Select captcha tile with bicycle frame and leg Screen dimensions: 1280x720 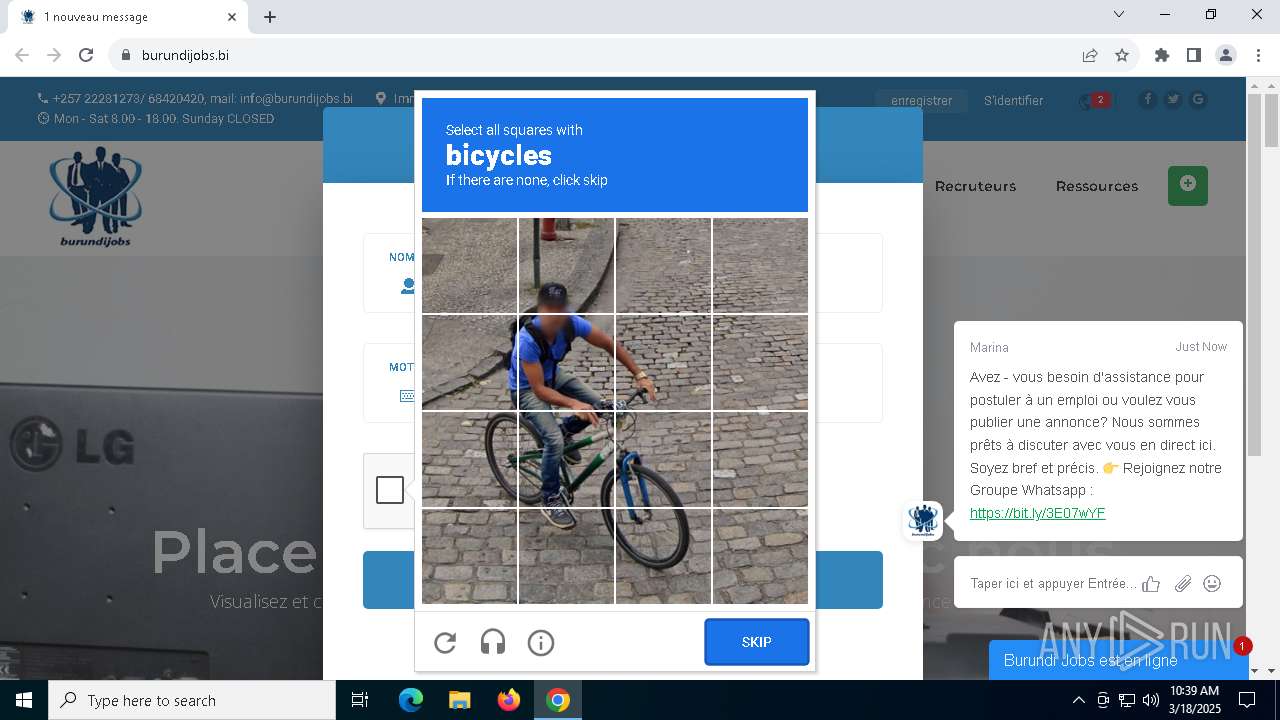[x=566, y=460]
